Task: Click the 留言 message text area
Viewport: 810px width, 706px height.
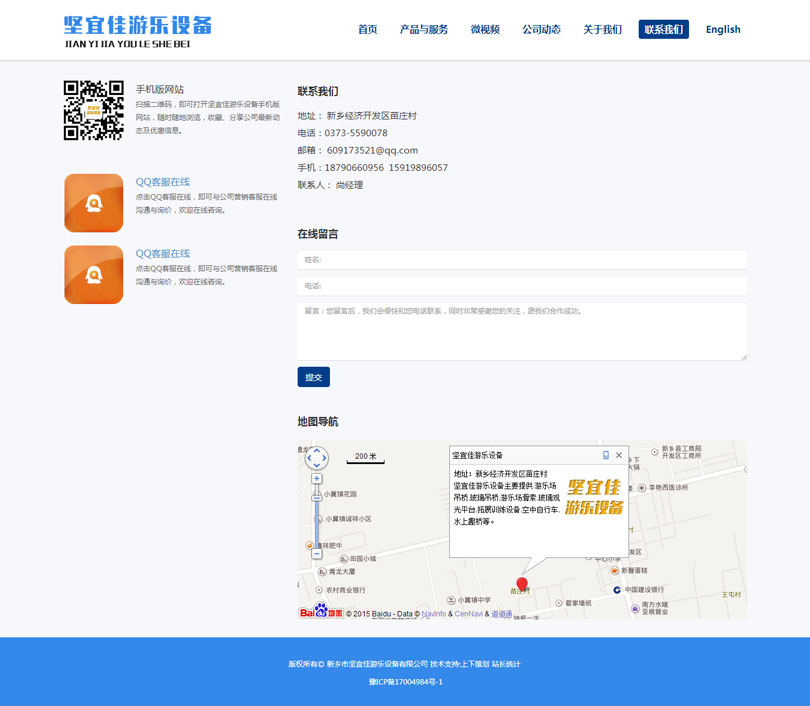Action: [x=522, y=331]
